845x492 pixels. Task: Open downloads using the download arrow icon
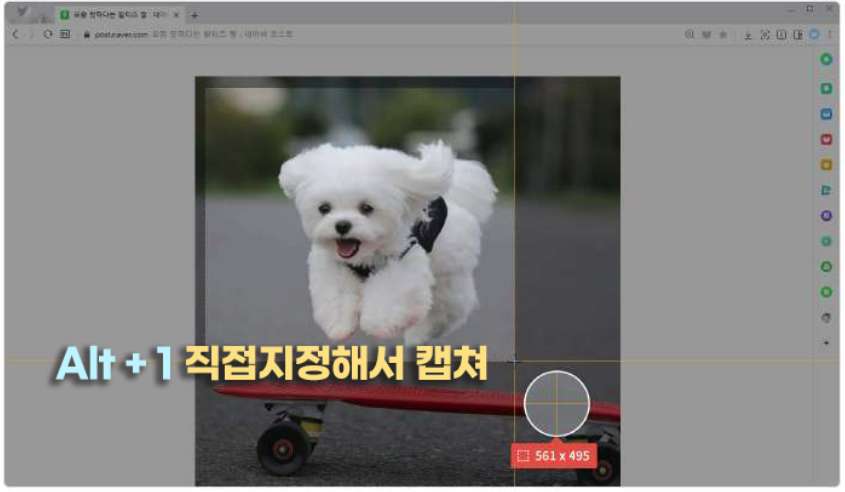click(x=748, y=36)
